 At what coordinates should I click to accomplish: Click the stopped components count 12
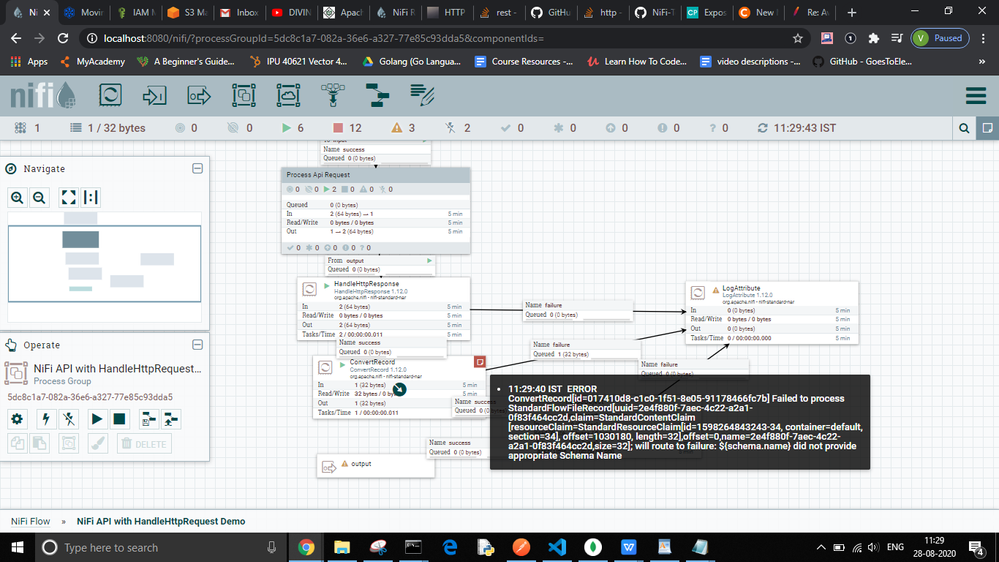(347, 128)
